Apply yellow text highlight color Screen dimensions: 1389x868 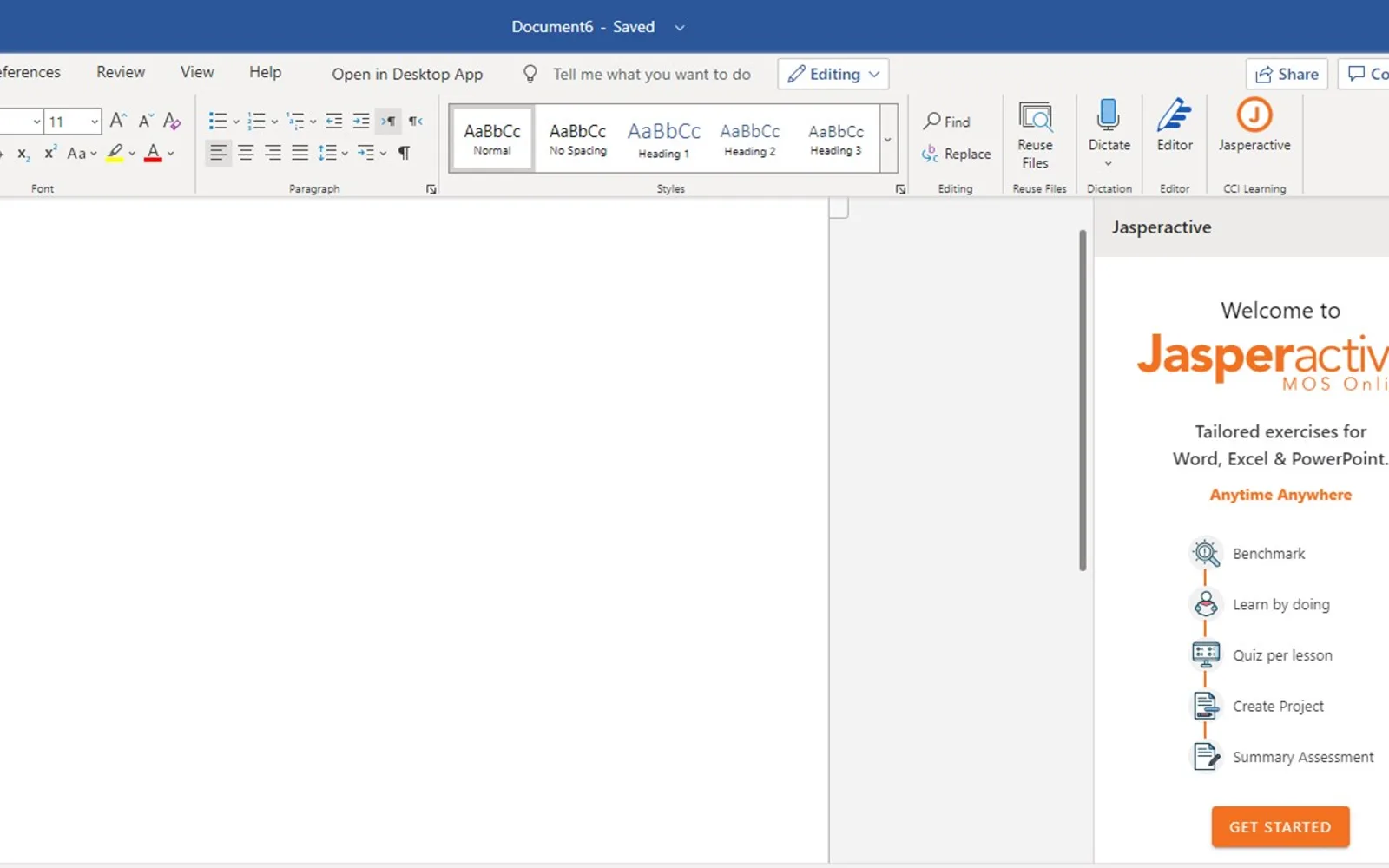(115, 154)
